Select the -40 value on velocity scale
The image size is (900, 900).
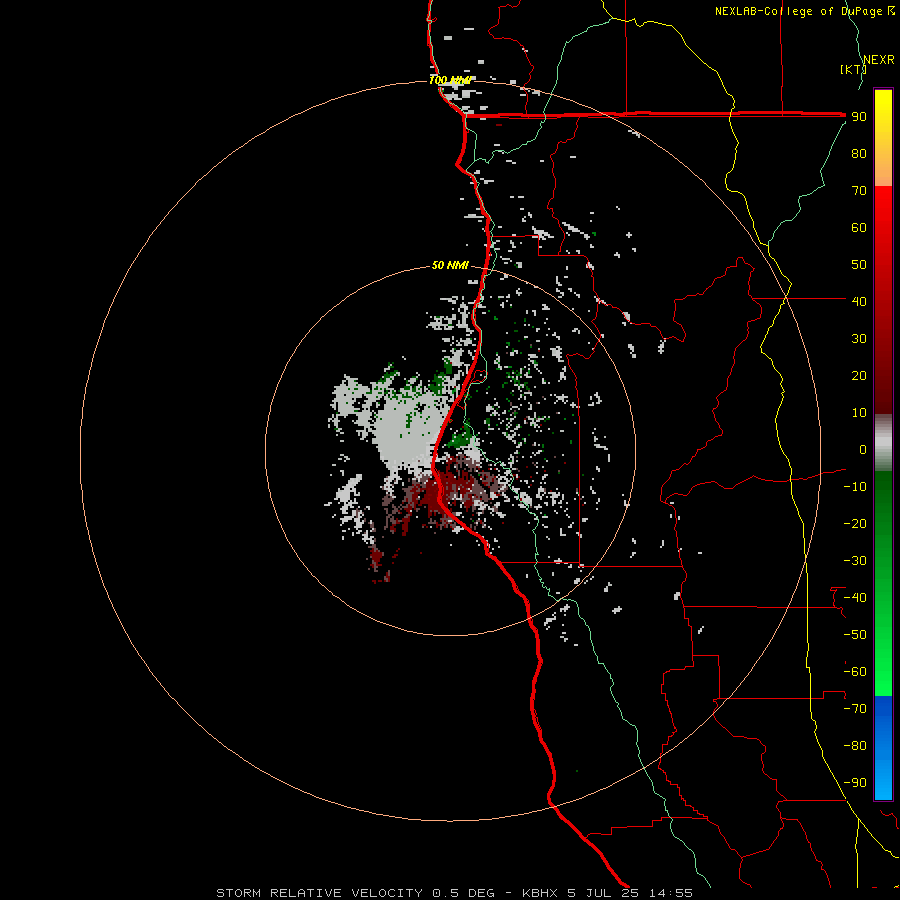855,598
